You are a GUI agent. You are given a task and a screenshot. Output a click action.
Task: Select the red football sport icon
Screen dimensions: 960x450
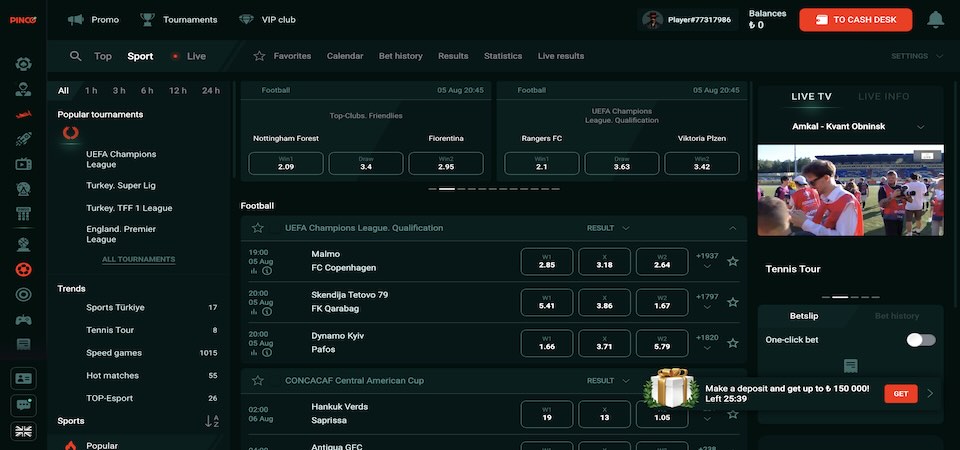point(23,269)
